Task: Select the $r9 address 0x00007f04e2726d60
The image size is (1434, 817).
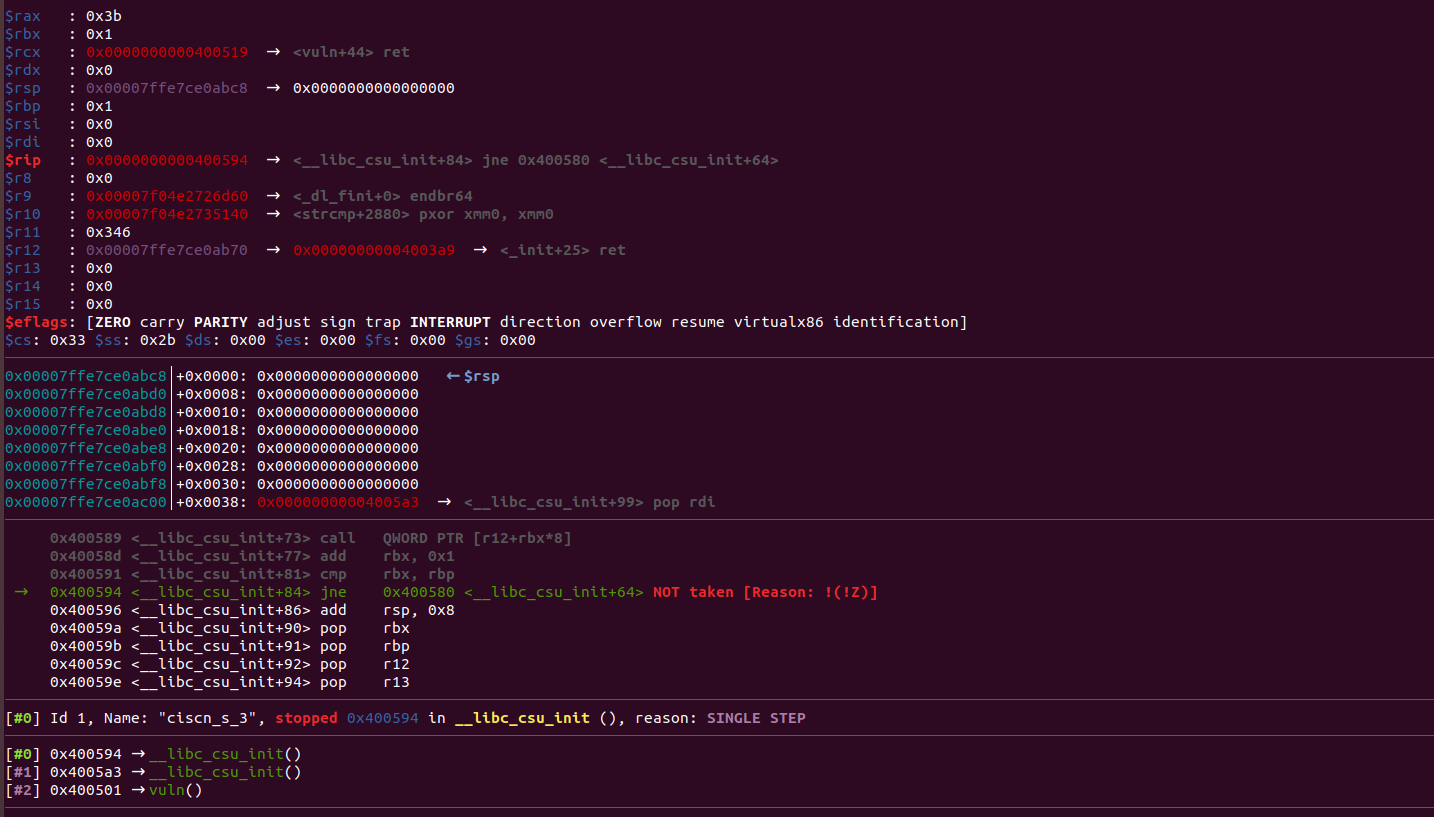Action: coord(167,196)
